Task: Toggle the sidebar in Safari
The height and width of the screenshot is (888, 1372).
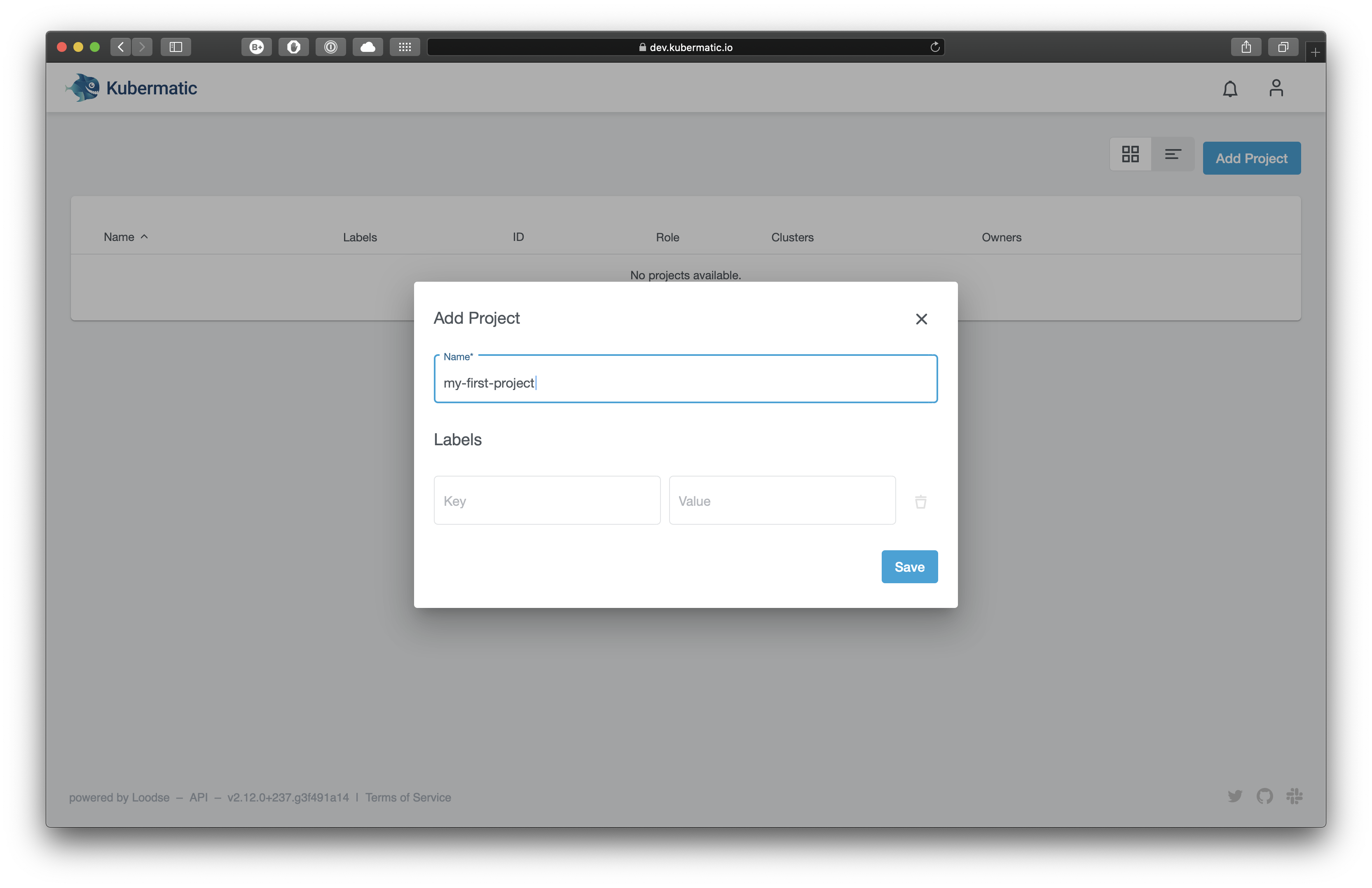Action: pyautogui.click(x=176, y=47)
